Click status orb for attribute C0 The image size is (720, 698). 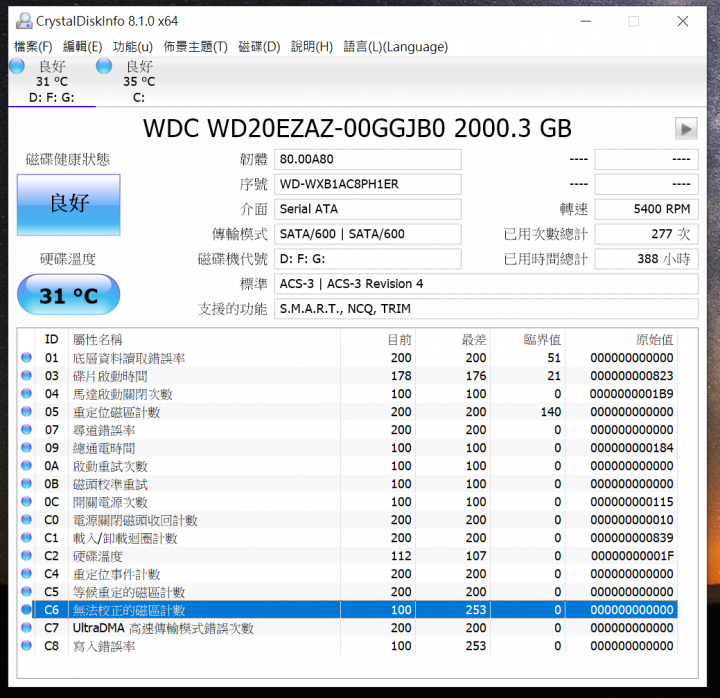coord(26,519)
